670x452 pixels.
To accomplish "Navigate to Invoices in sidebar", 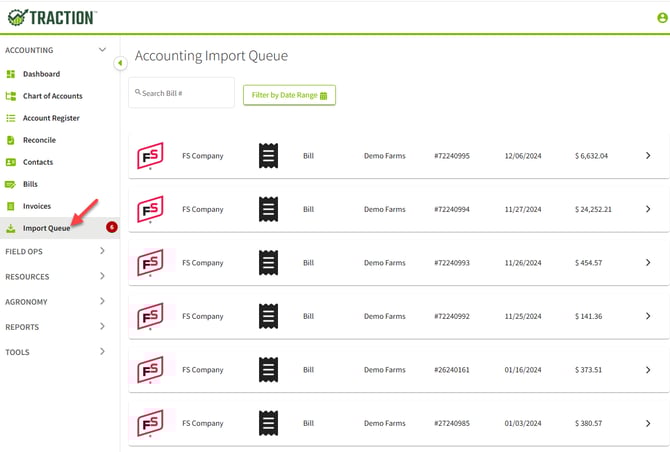I will [x=37, y=206].
